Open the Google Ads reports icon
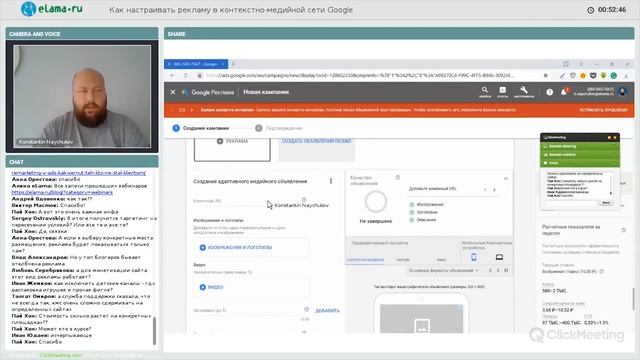This screenshot has height=360, width=640. (502, 91)
